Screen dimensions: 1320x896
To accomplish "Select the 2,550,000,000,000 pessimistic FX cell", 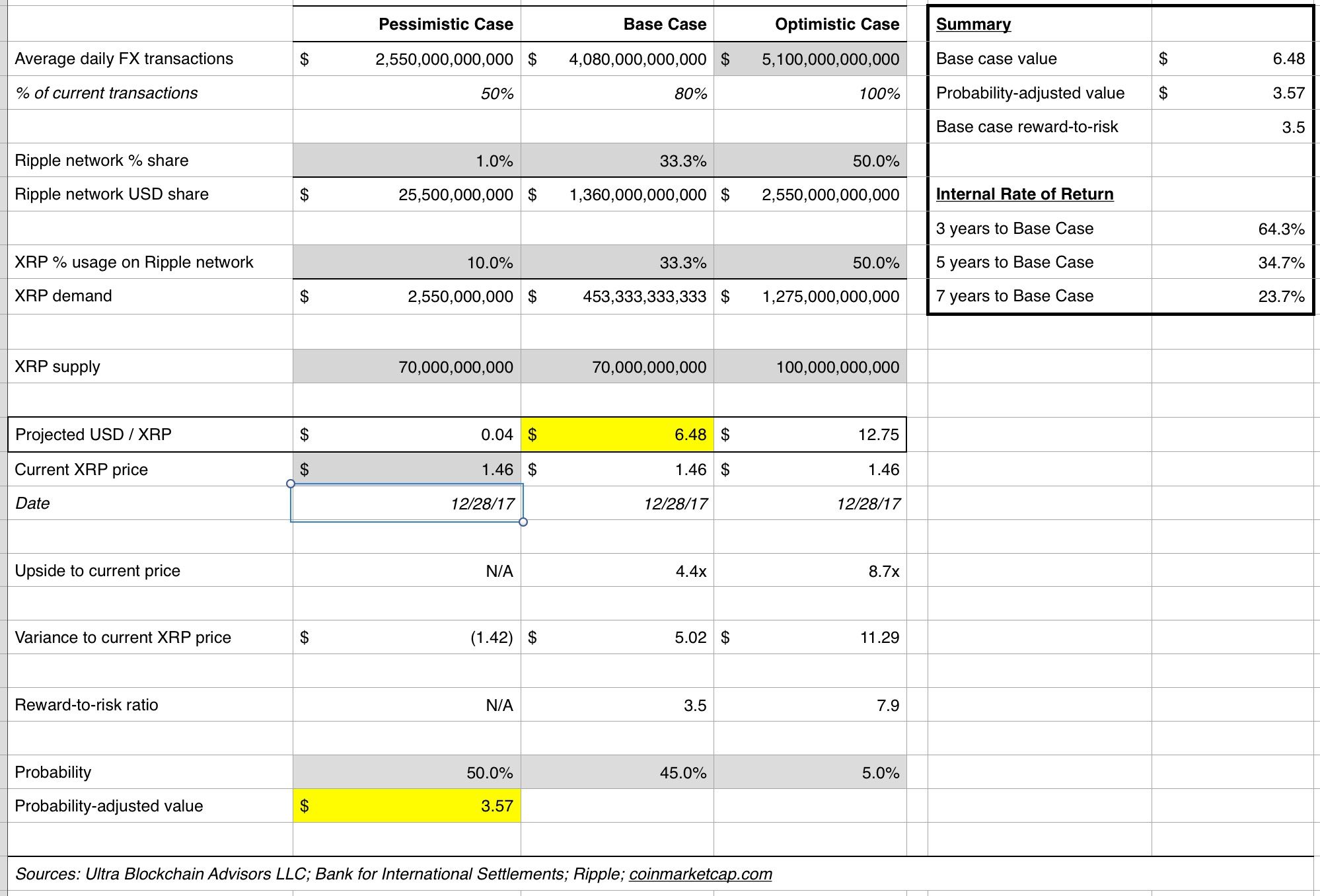I will coord(407,59).
